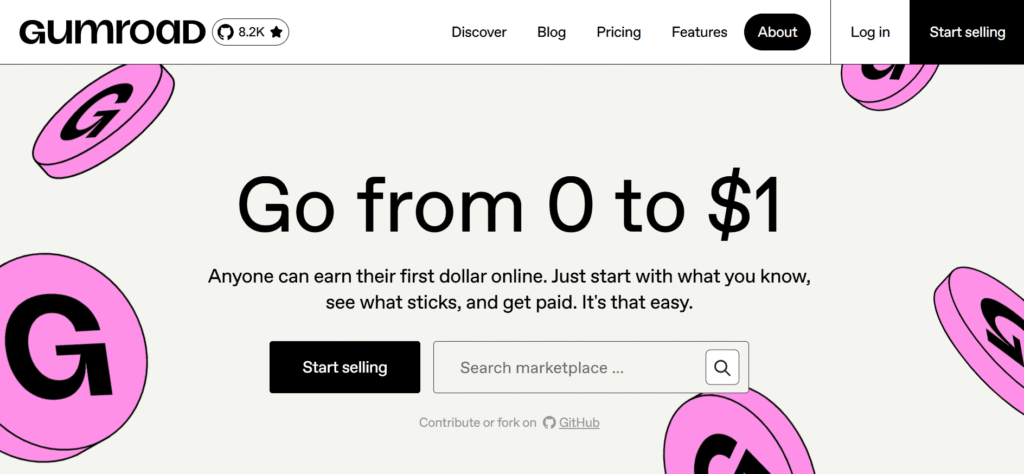Click the 'Go from 0 to $1' headline
This screenshot has width=1024, height=474.
(509, 206)
